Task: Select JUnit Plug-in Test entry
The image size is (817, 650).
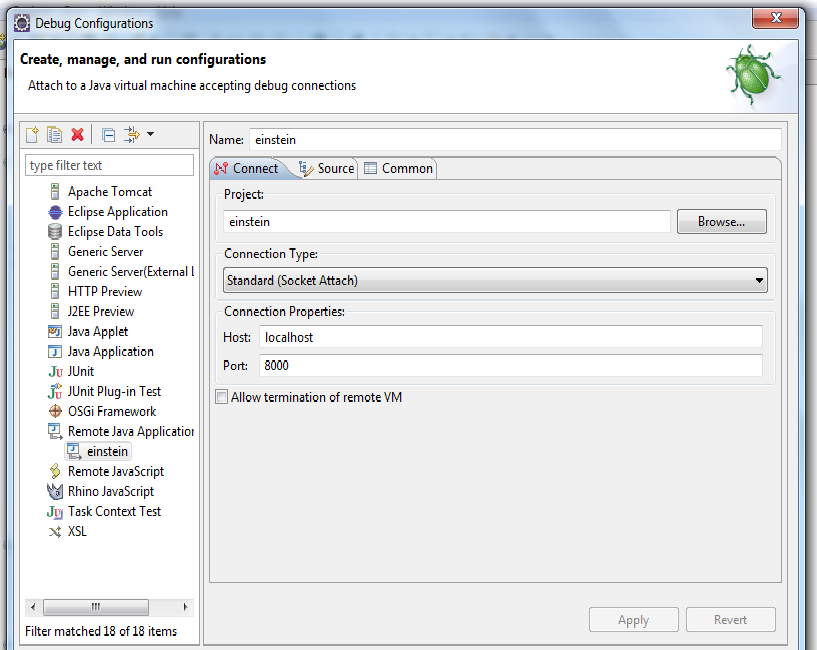Action: pos(114,391)
